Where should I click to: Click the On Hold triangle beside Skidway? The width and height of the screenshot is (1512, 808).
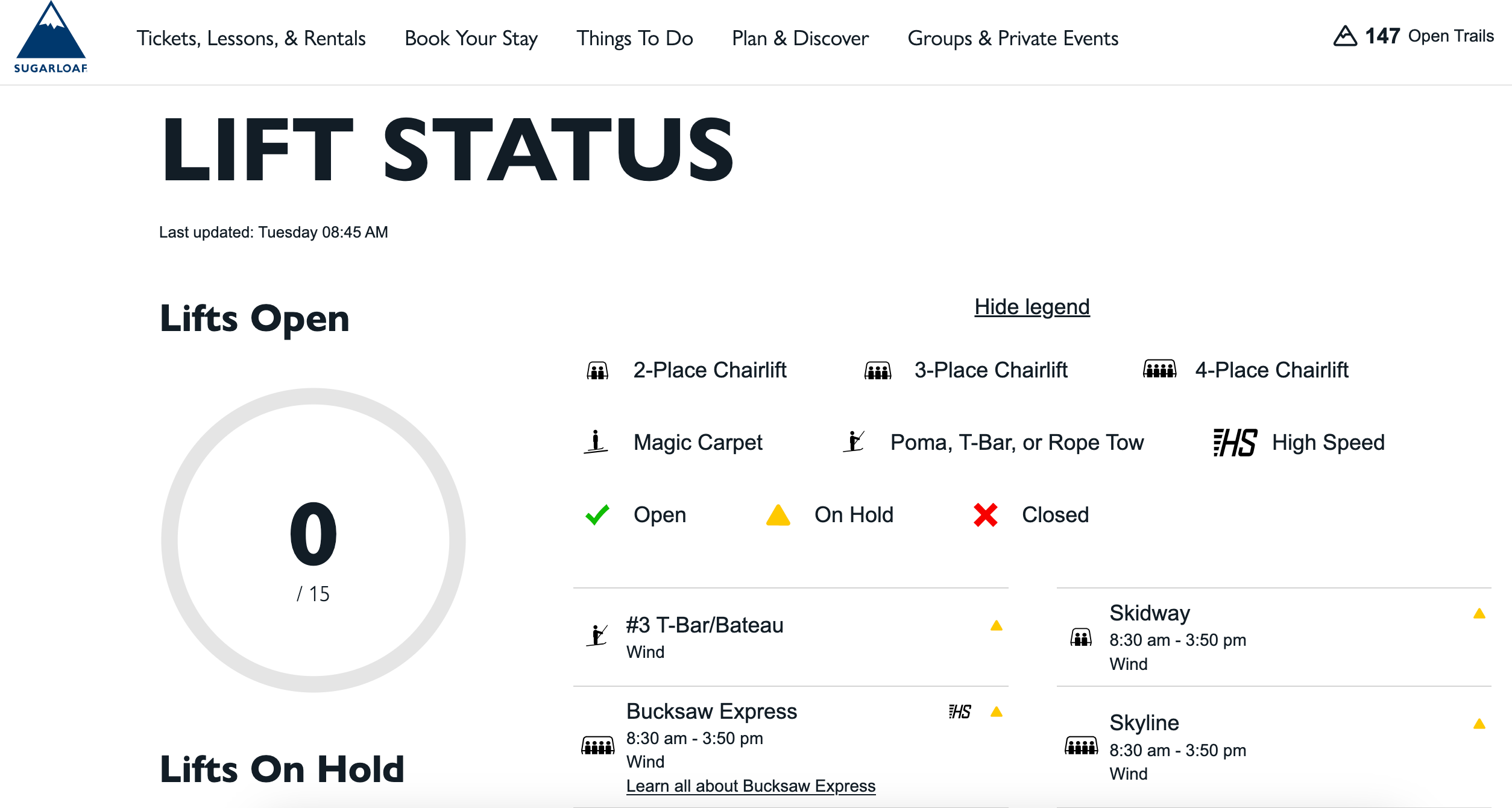[x=1479, y=614]
